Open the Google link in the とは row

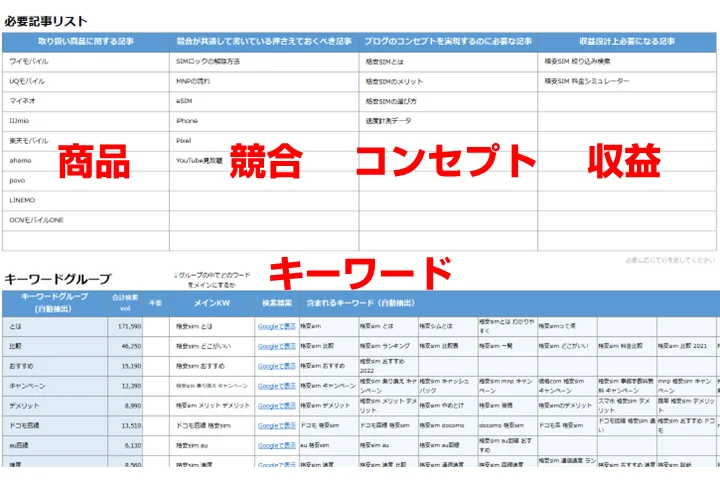(x=276, y=327)
